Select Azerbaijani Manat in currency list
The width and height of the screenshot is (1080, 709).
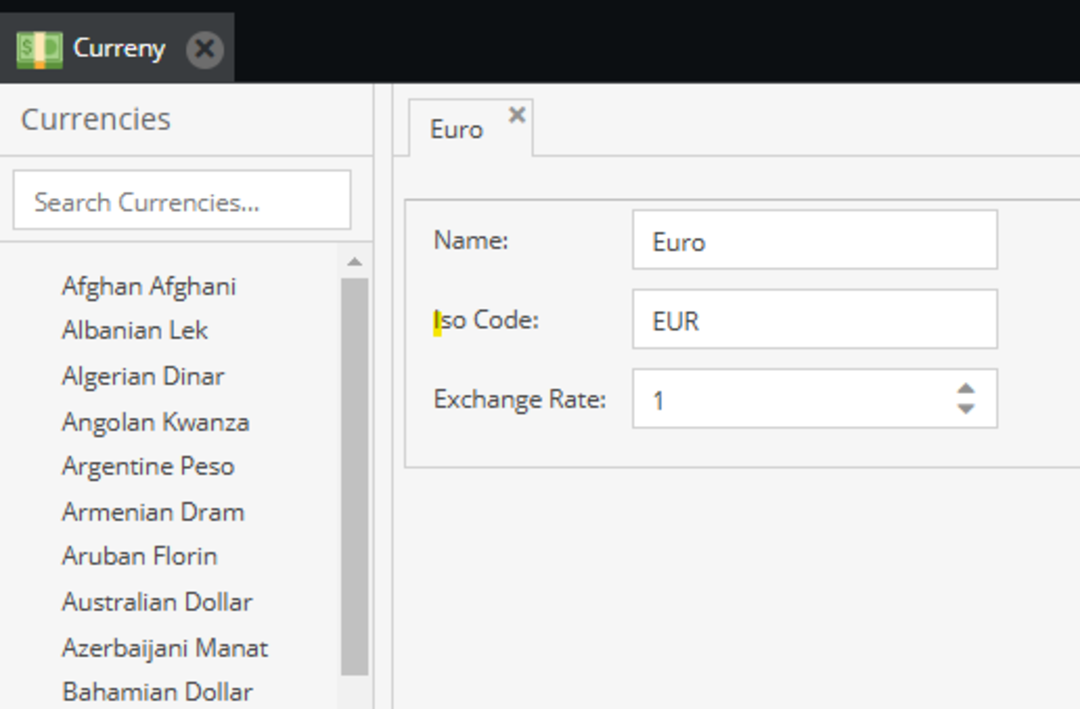(165, 648)
